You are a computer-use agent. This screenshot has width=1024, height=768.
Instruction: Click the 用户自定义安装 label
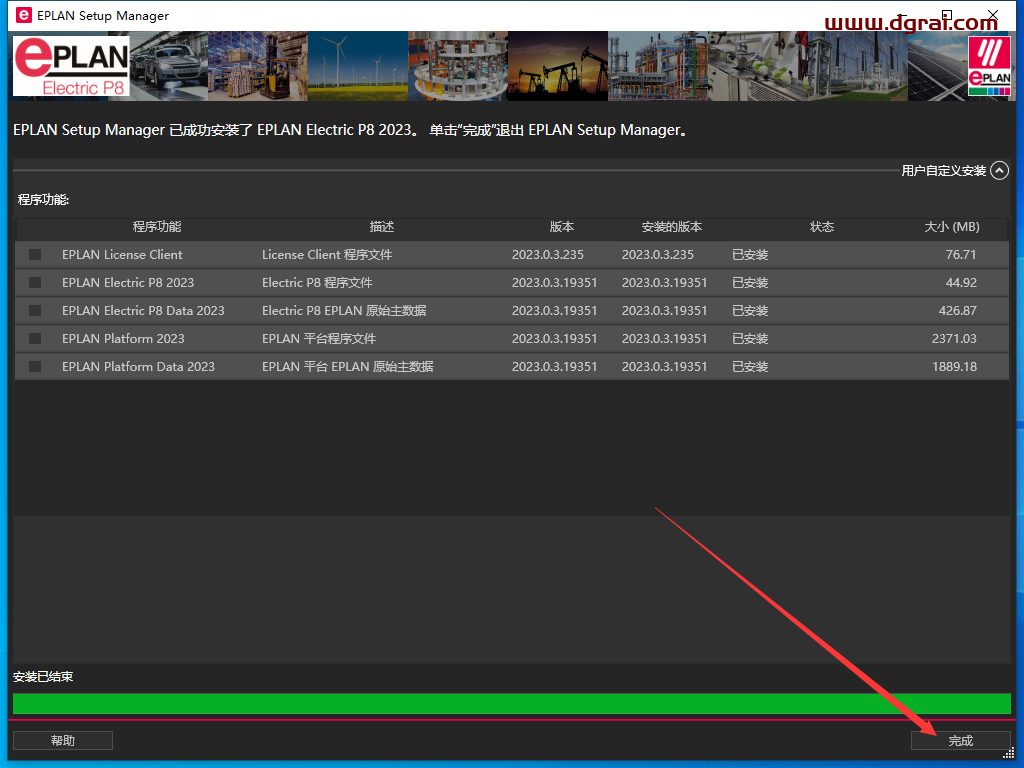click(944, 170)
